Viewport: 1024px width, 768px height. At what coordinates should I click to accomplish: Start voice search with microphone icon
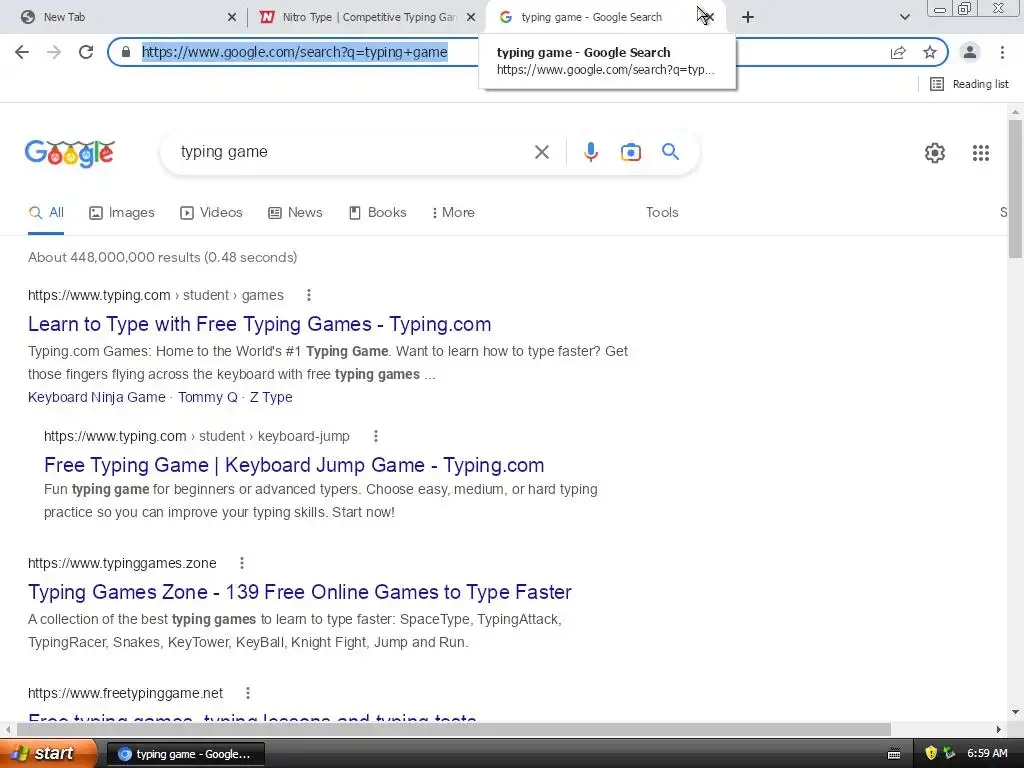590,152
